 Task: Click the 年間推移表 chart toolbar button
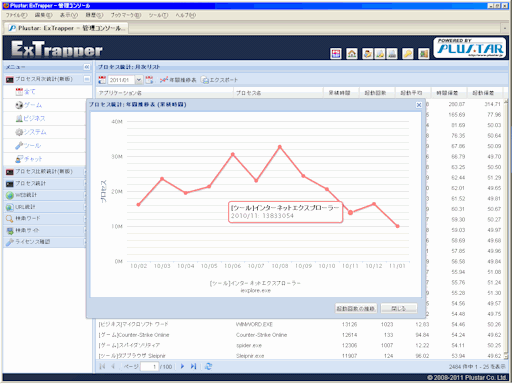coord(178,80)
